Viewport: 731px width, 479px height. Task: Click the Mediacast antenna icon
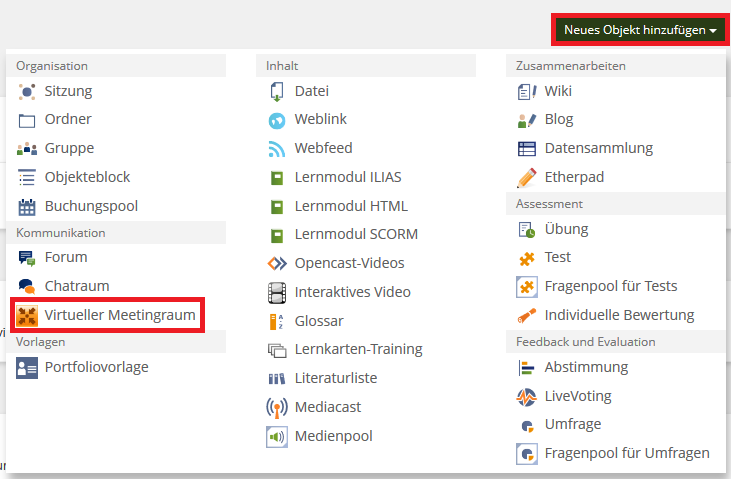[x=277, y=408]
